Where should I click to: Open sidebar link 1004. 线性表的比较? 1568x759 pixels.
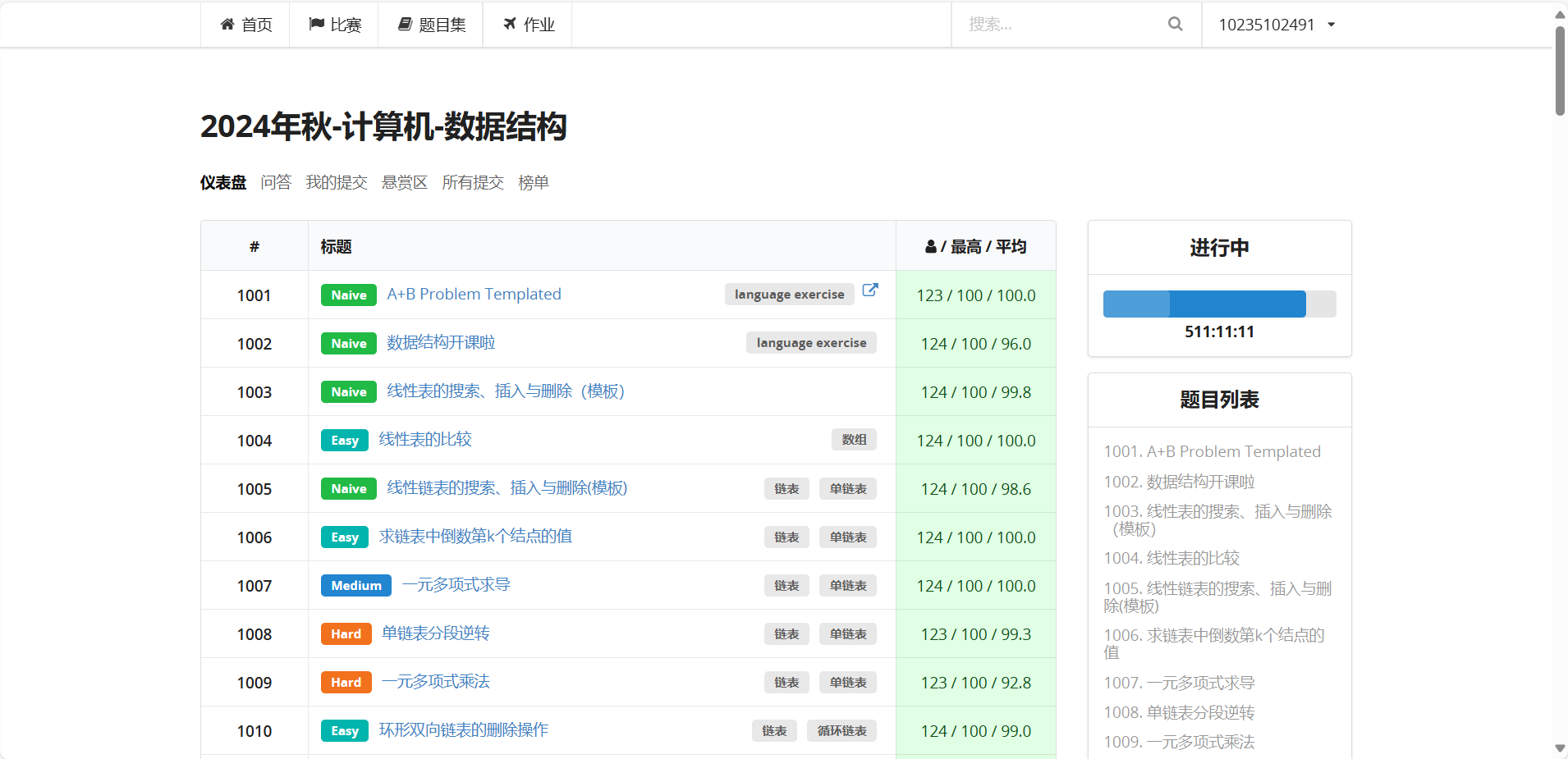pos(1171,558)
